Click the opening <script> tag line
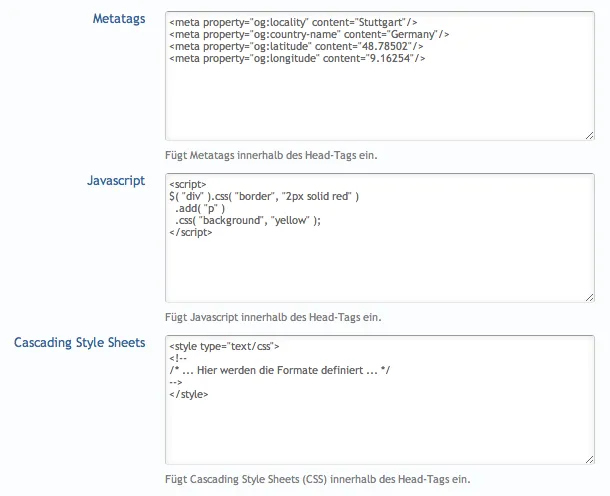610x496 pixels. 188,185
